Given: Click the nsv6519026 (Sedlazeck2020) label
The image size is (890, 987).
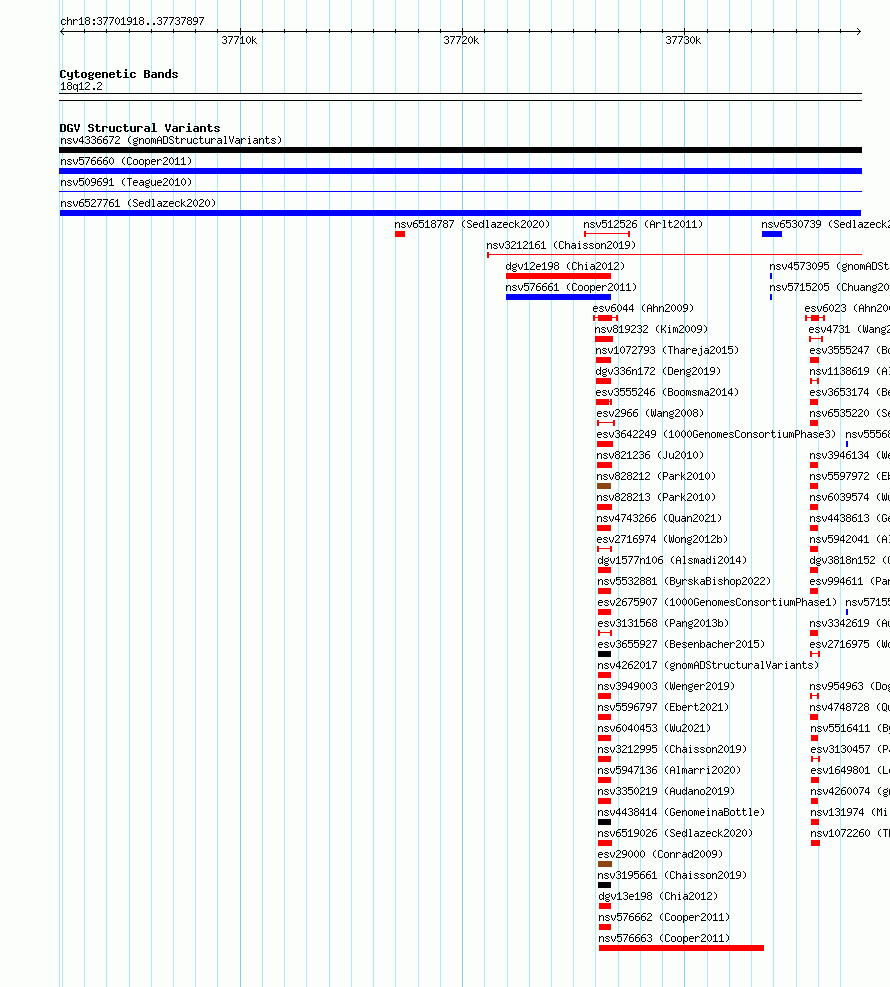Looking at the screenshot, I should pos(675,833).
